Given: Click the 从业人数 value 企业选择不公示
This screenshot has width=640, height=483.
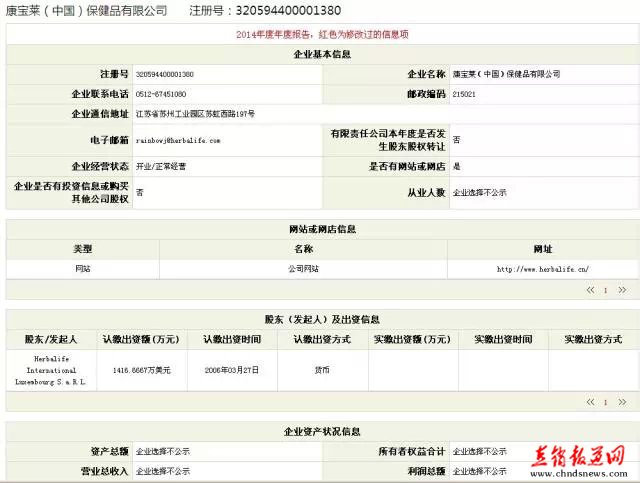Looking at the screenshot, I should click(480, 193).
